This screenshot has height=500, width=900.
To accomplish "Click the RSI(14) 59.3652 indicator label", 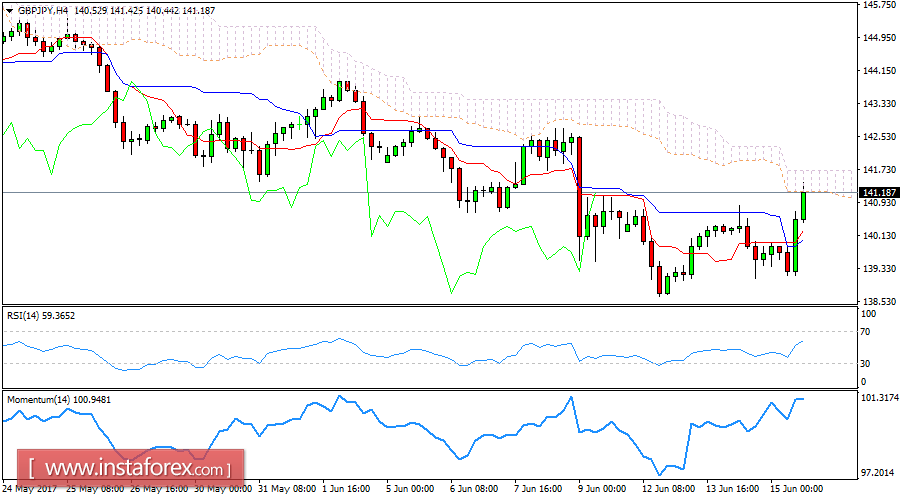I will [41, 316].
